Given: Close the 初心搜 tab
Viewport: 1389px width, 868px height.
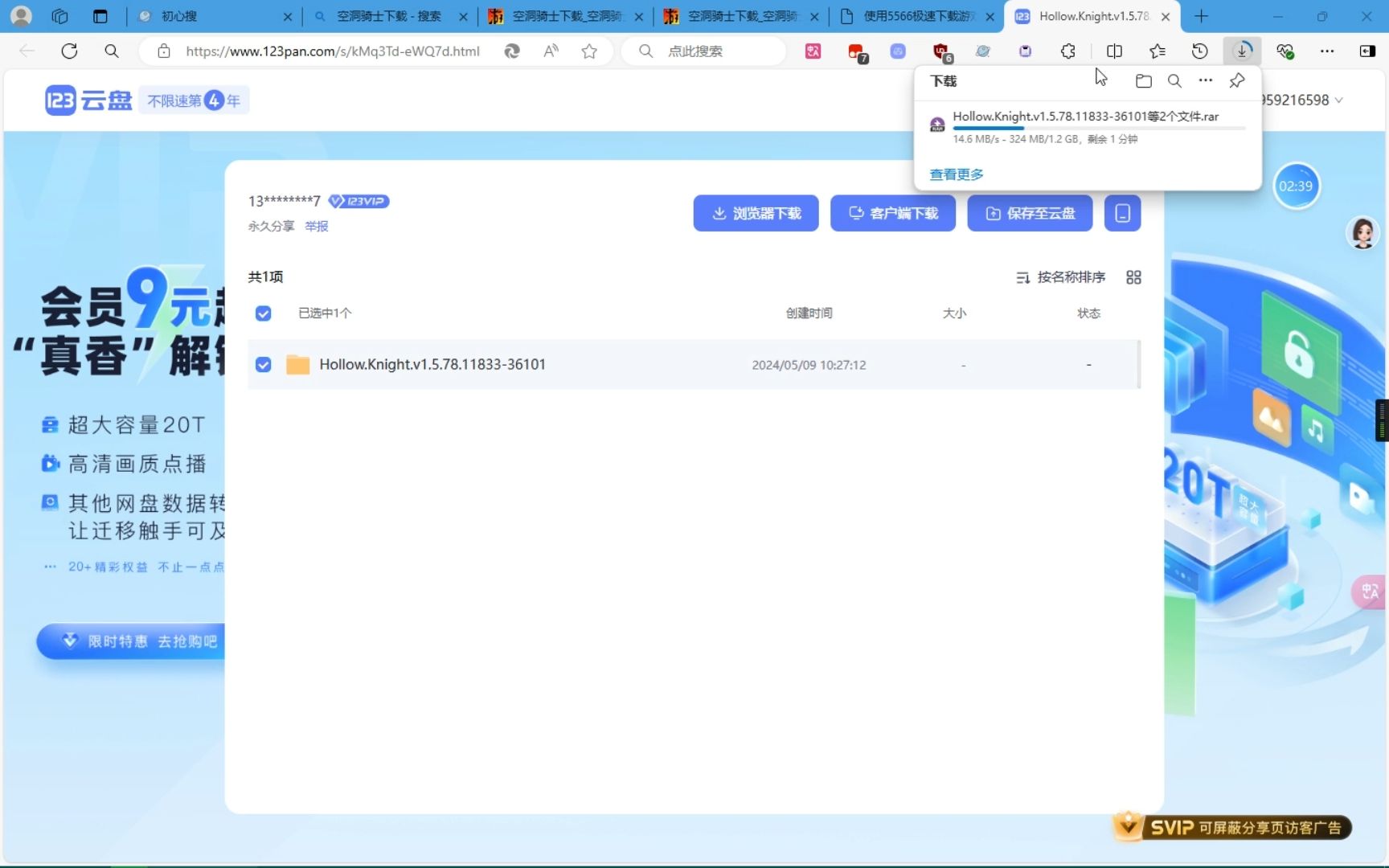Looking at the screenshot, I should (x=289, y=16).
